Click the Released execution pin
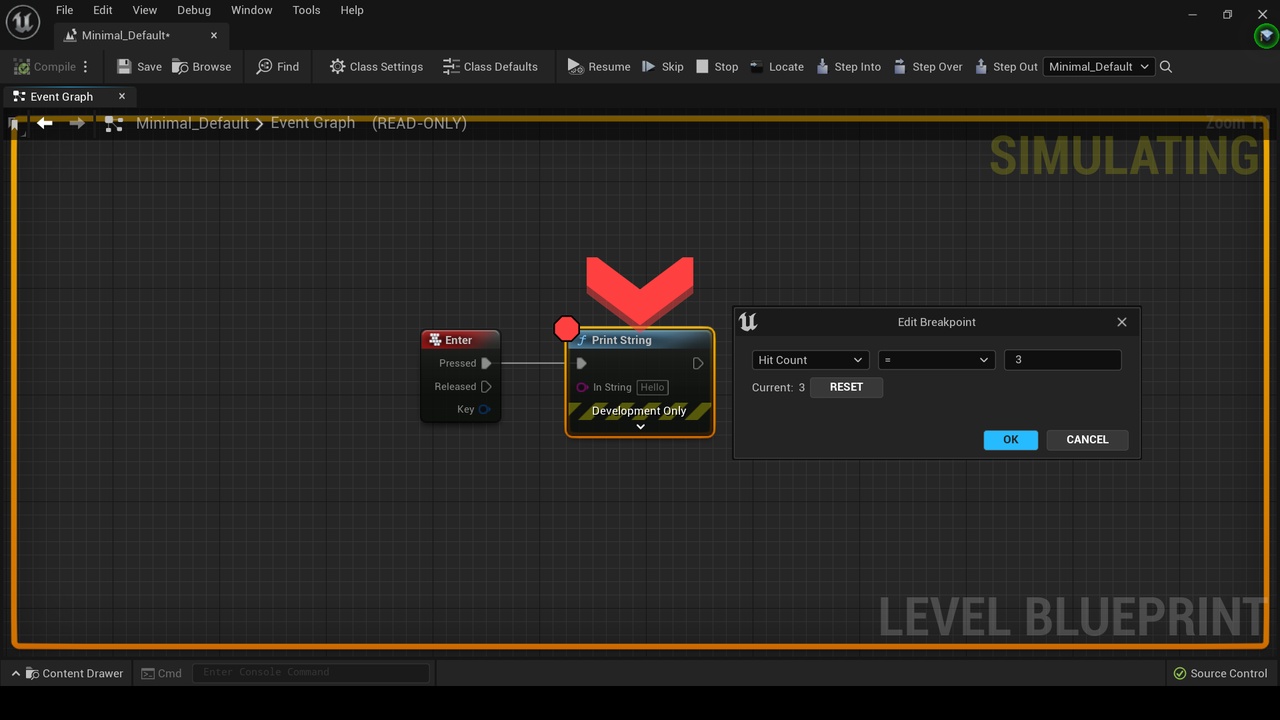The height and width of the screenshot is (720, 1280). 486,386
